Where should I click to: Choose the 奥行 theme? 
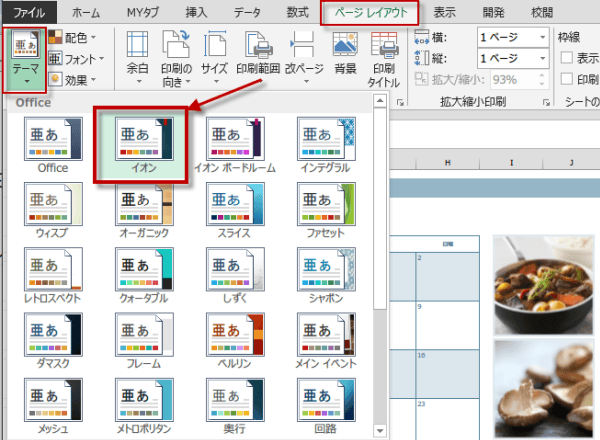pos(235,406)
